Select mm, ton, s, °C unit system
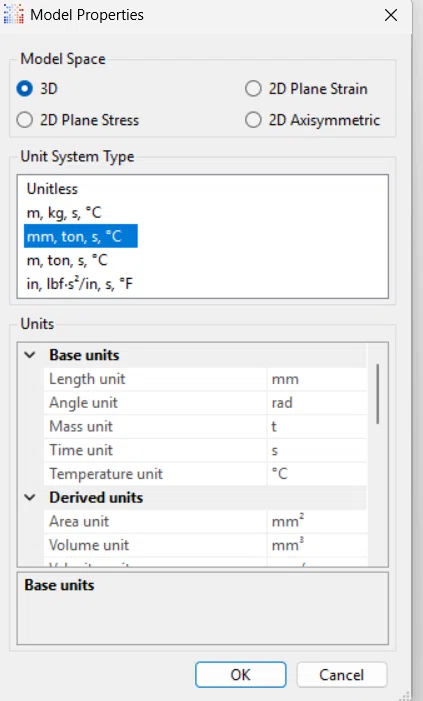 (80, 236)
